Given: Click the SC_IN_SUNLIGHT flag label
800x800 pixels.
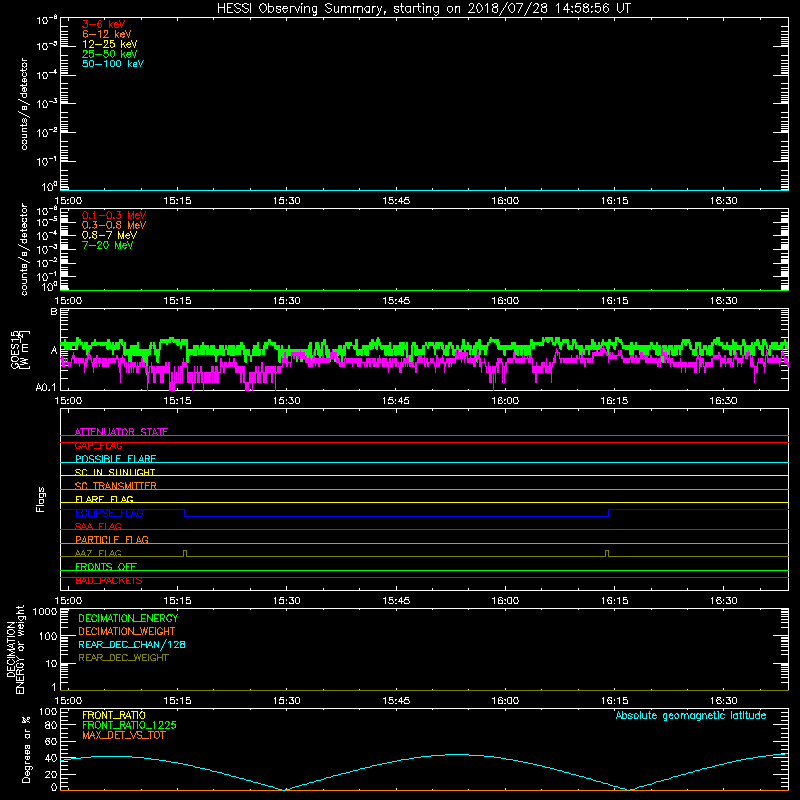Looking at the screenshot, I should pyautogui.click(x=115, y=472).
